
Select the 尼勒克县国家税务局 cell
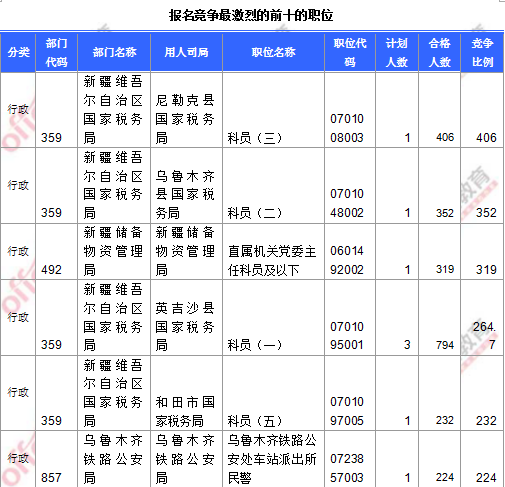(186, 110)
